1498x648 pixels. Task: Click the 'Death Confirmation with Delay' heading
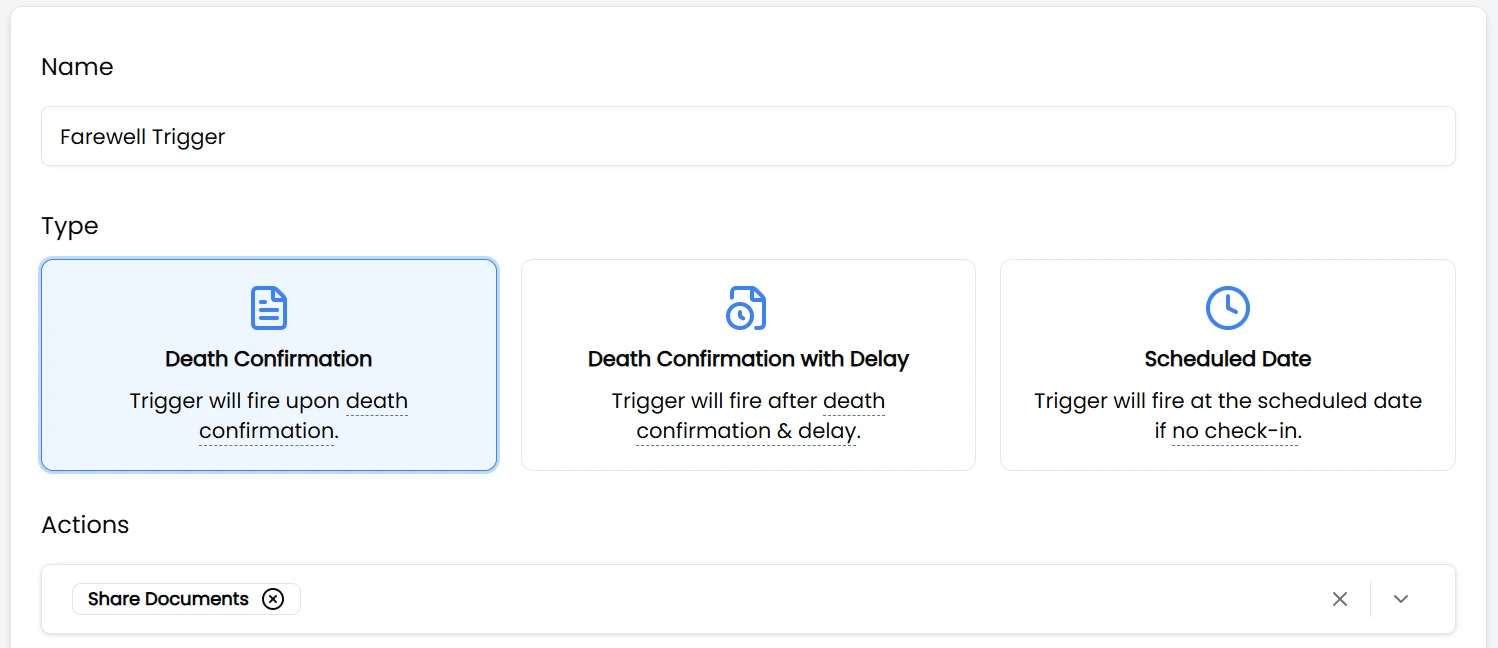(748, 359)
